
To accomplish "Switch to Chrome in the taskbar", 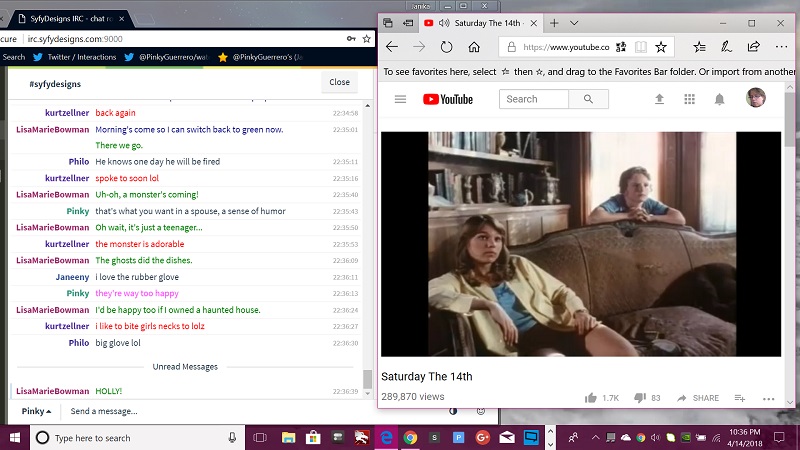I will click(x=410, y=438).
